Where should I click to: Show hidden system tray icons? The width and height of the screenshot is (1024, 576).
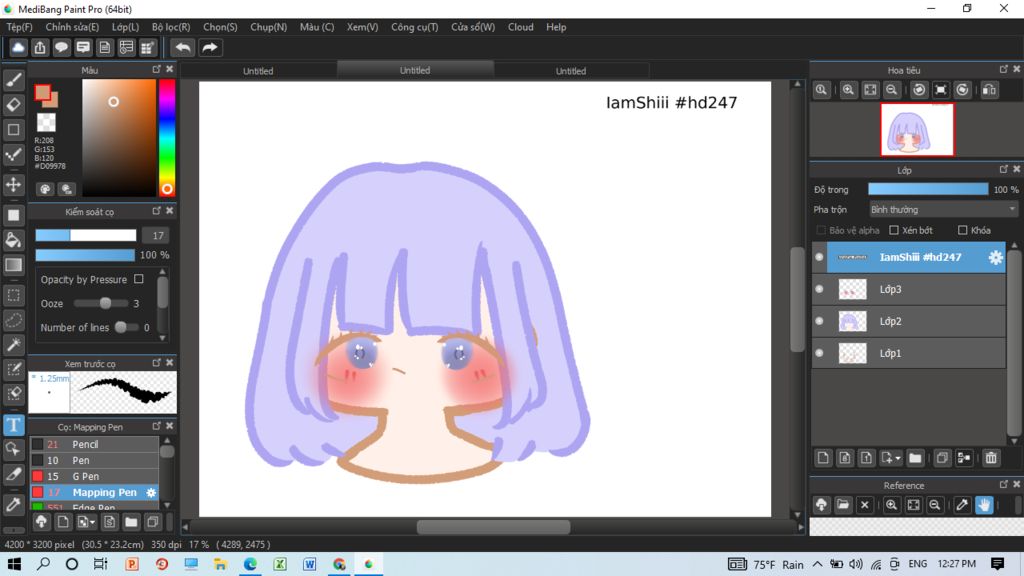(818, 564)
